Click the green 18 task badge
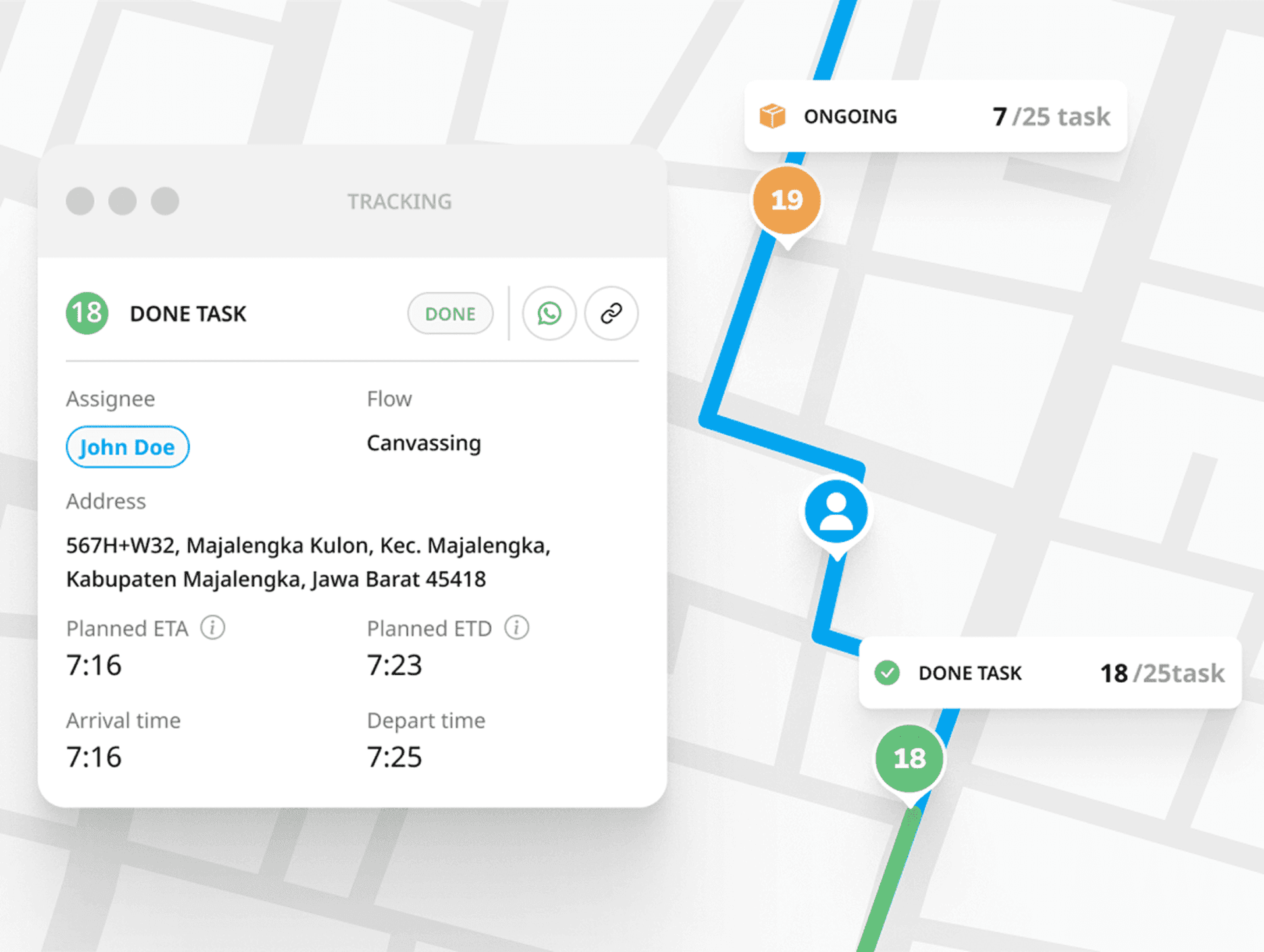The image size is (1264, 952). tap(87, 313)
